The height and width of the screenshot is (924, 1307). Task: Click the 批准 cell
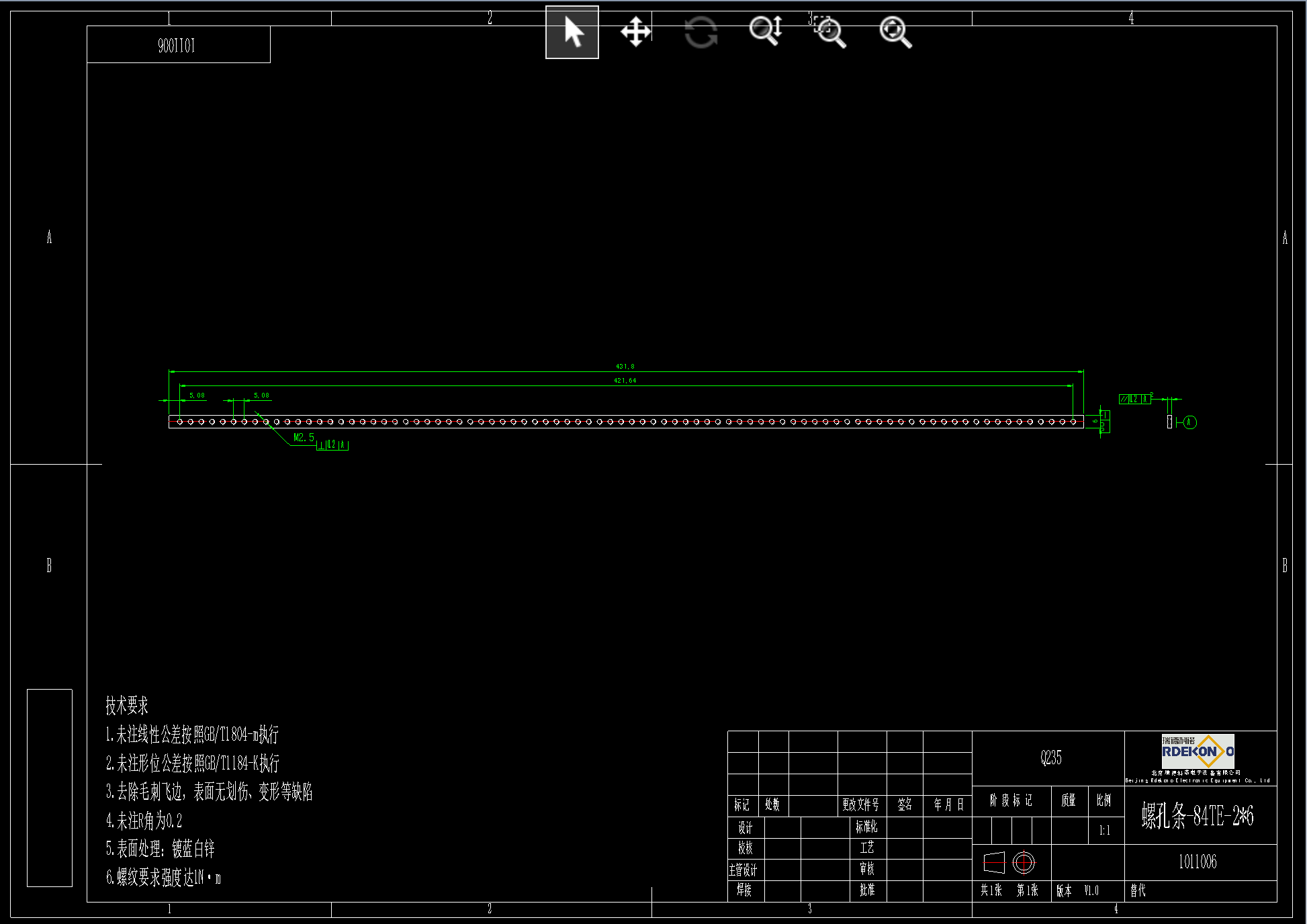(867, 890)
